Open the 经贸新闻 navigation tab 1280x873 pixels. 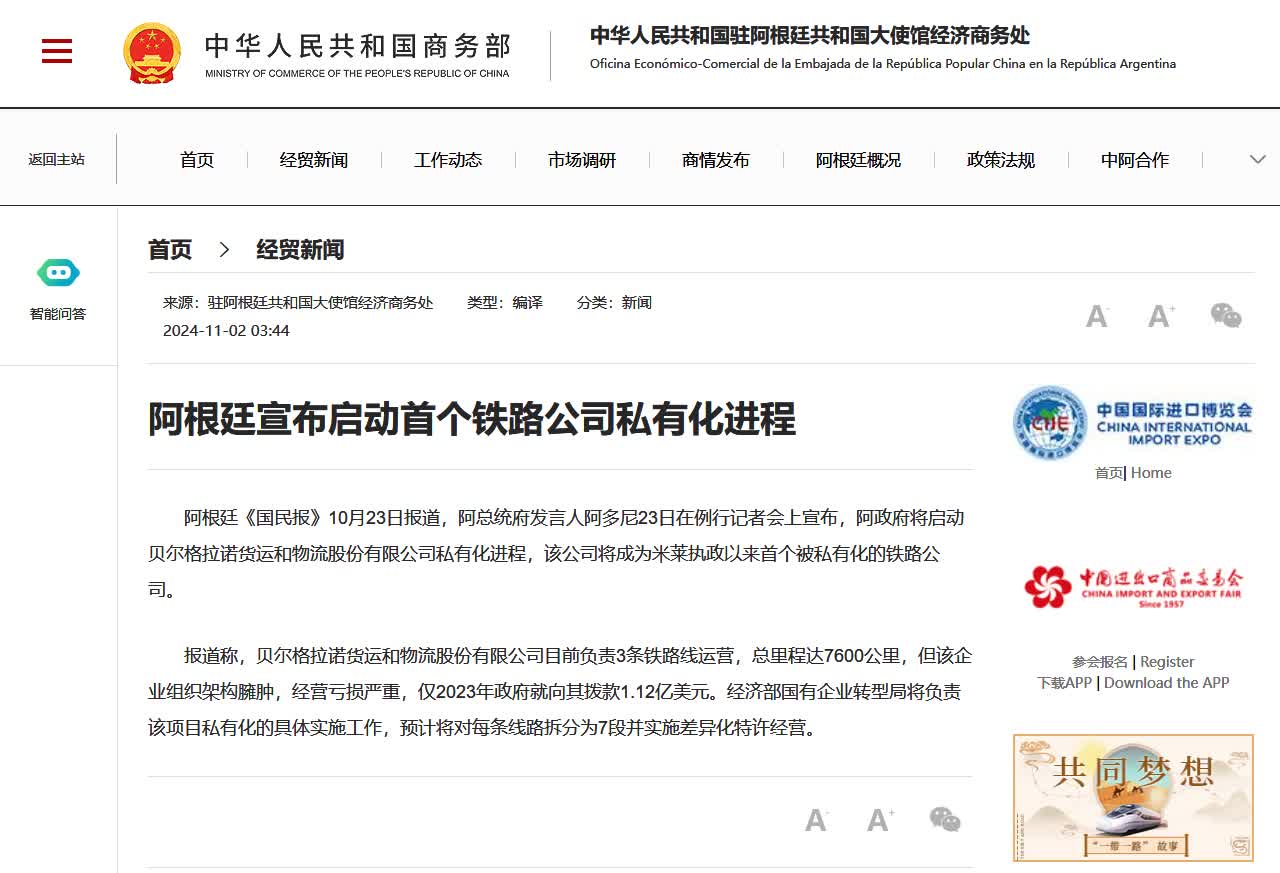tap(314, 160)
